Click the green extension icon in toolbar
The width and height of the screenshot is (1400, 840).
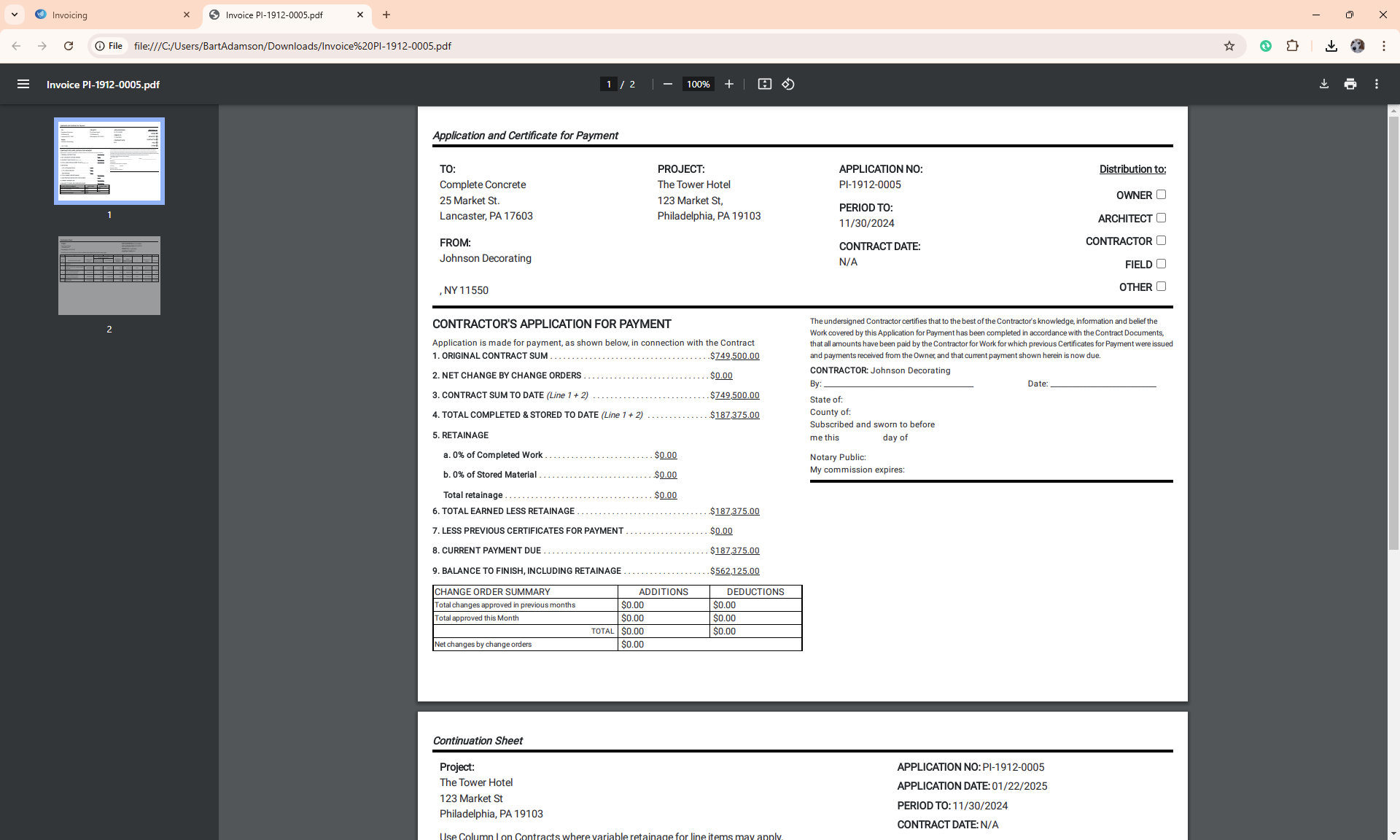[1266, 46]
